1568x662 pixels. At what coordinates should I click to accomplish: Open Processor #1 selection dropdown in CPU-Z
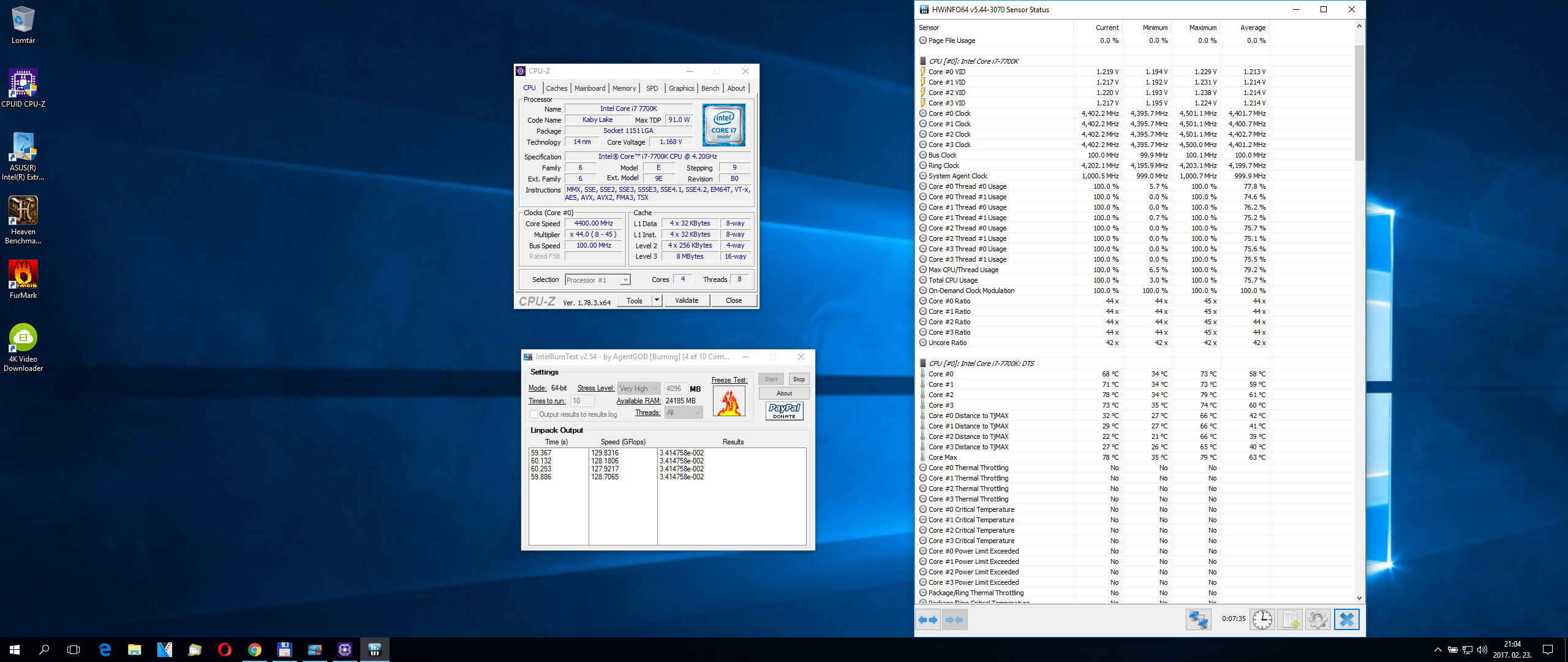pyautogui.click(x=597, y=280)
